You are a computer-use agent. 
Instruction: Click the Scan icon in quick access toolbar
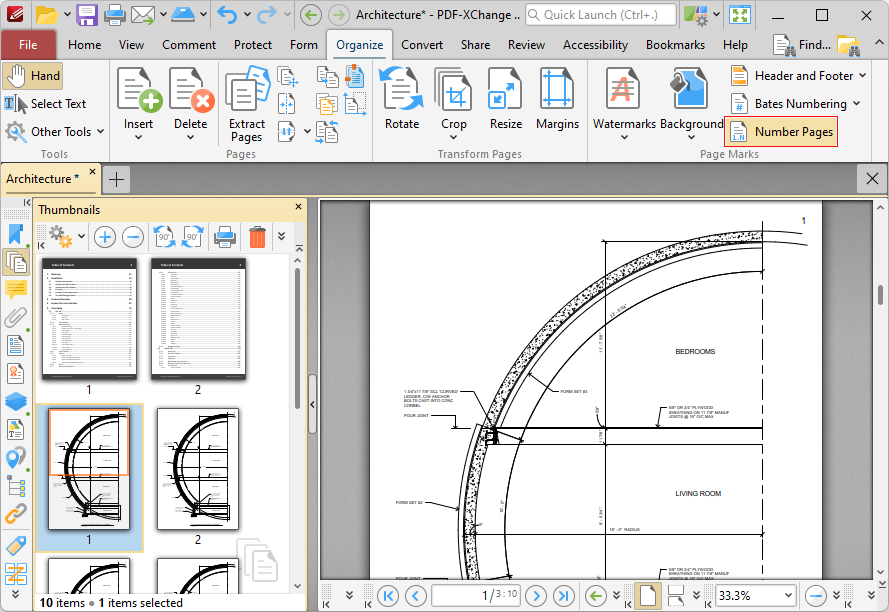point(183,15)
